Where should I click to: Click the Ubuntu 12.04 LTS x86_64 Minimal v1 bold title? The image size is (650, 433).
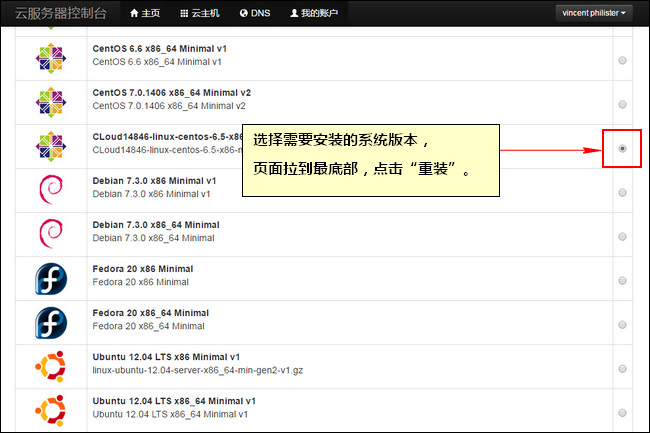174,401
